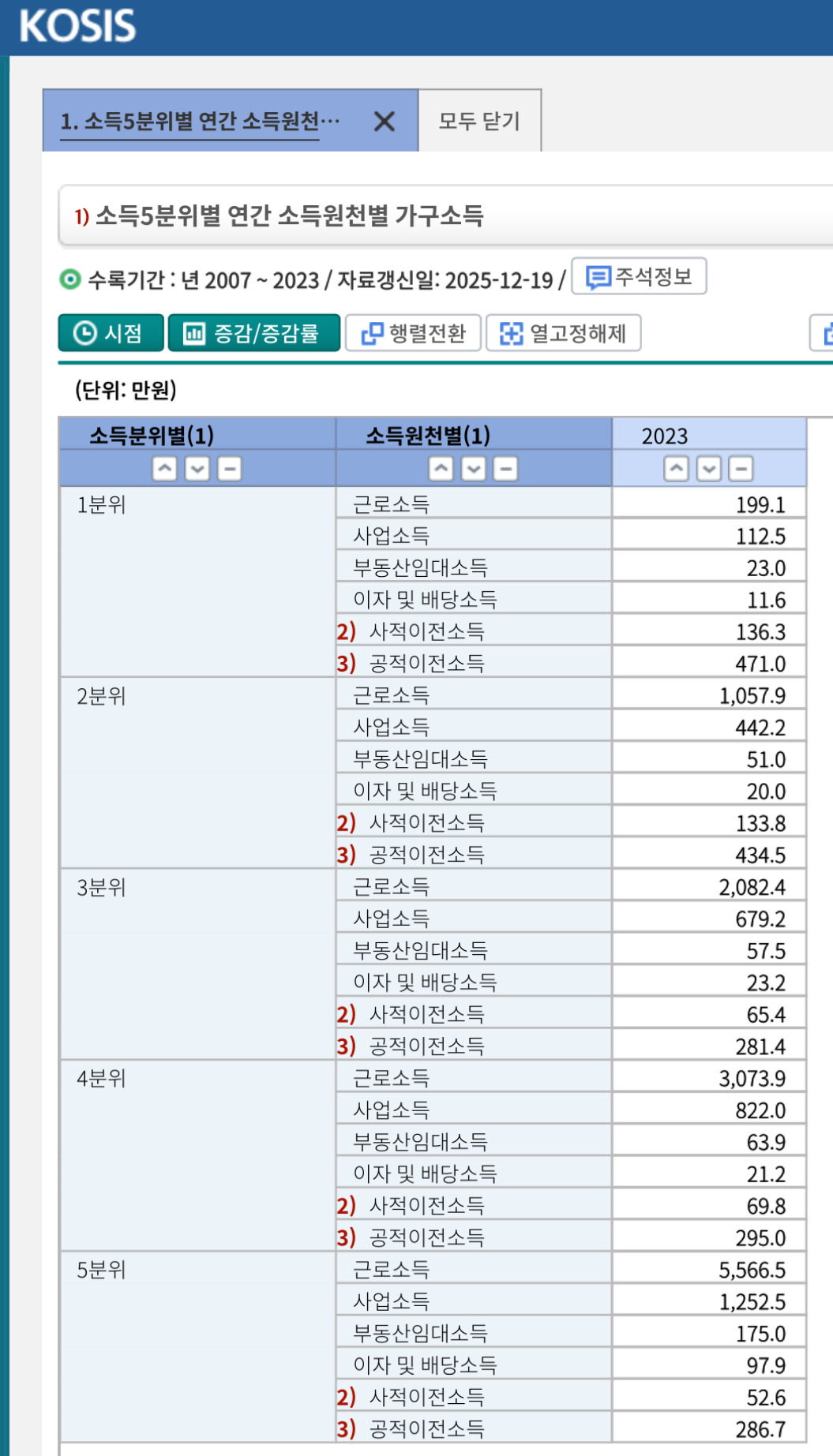Open the 시점 time period selector

111,333
